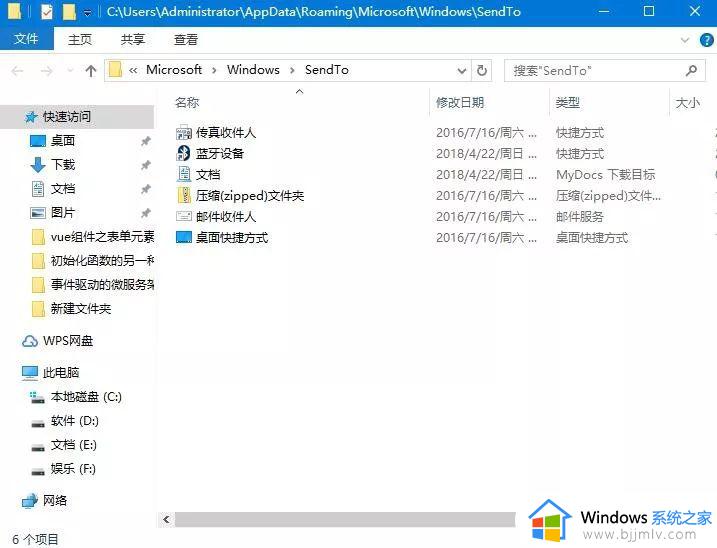The width and height of the screenshot is (717, 548).
Task: Click the horizontal scrollbar thumb
Action: point(345,519)
